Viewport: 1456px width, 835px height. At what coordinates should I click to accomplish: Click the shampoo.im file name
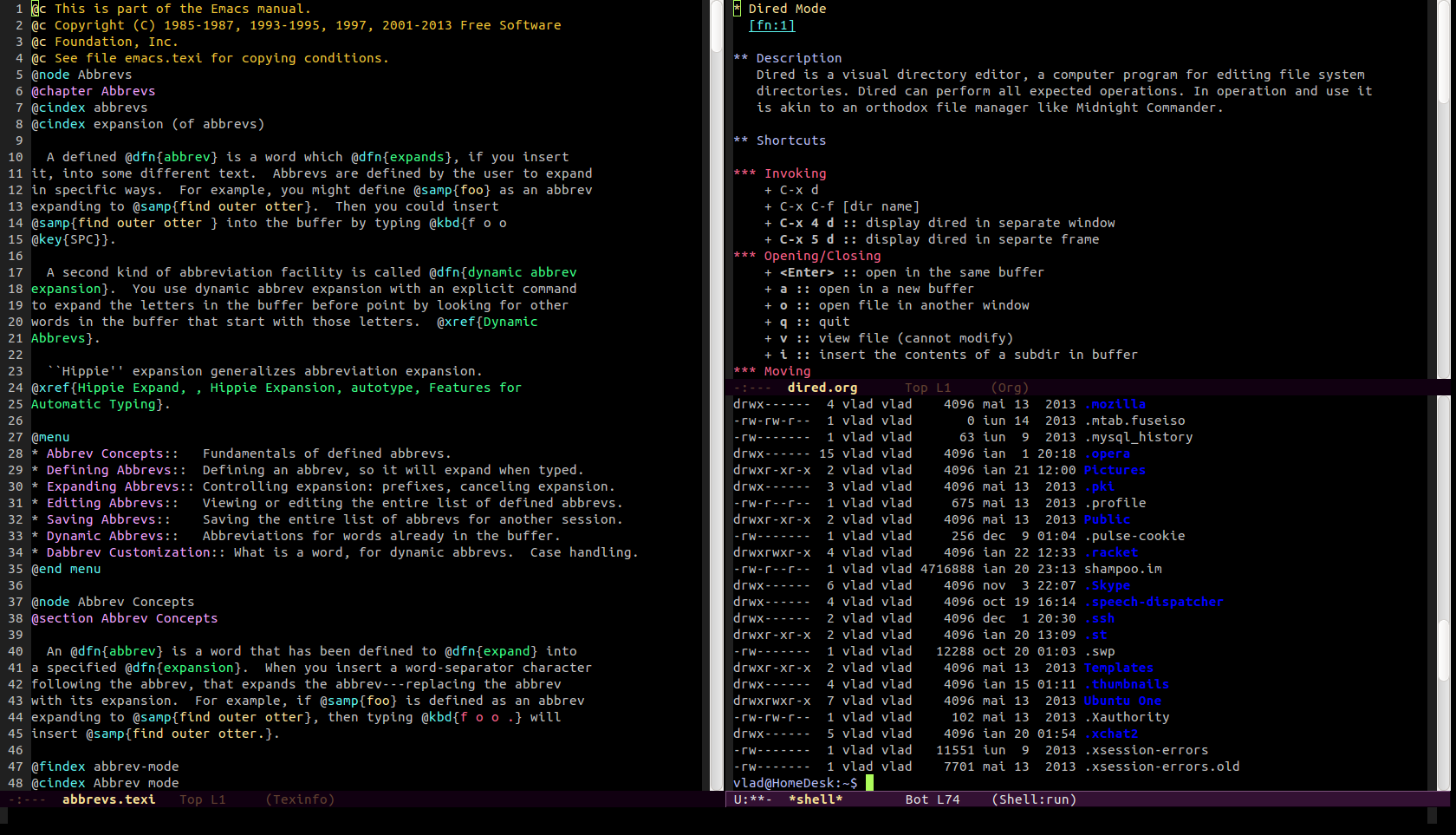pos(1123,569)
